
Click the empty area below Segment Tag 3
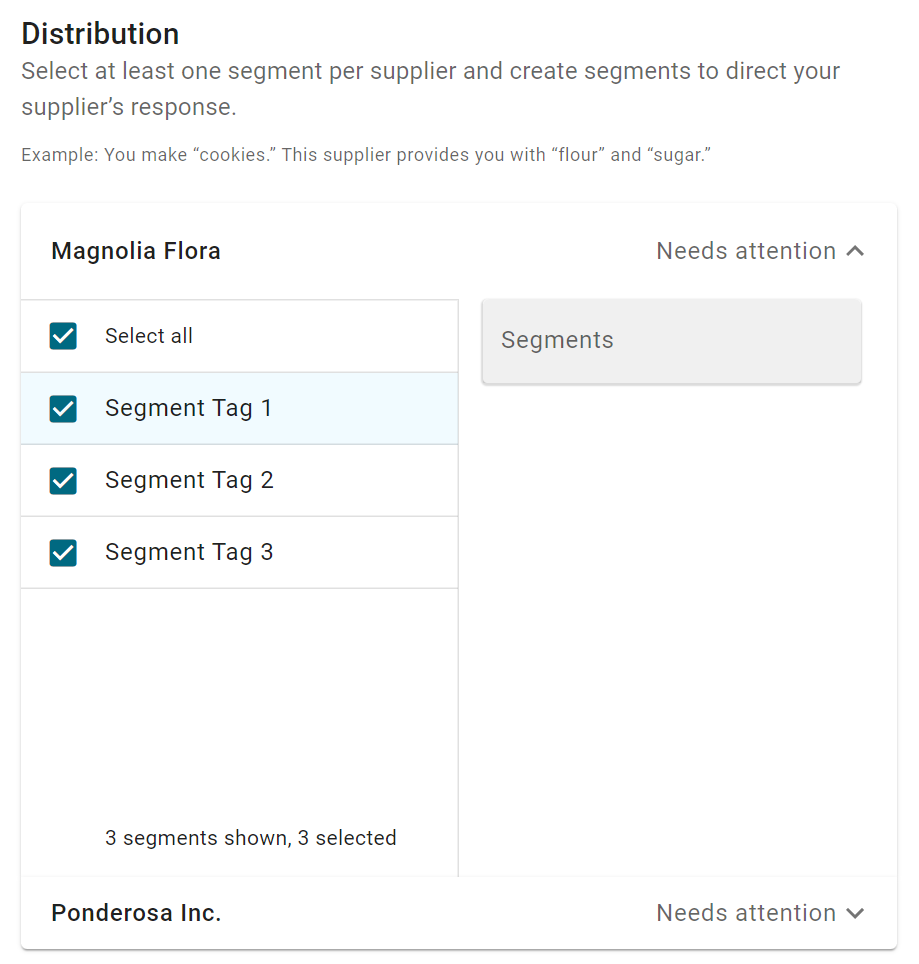pyautogui.click(x=240, y=701)
